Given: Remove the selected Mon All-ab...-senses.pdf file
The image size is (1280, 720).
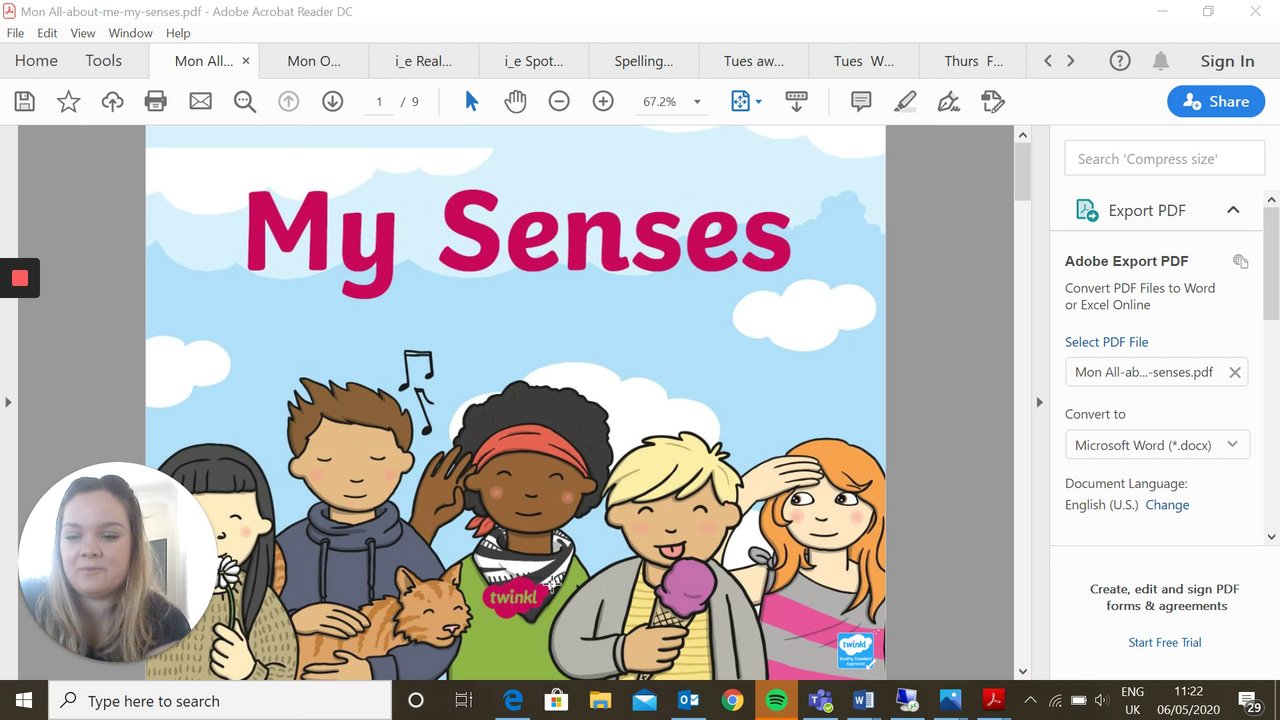Looking at the screenshot, I should pos(1235,372).
